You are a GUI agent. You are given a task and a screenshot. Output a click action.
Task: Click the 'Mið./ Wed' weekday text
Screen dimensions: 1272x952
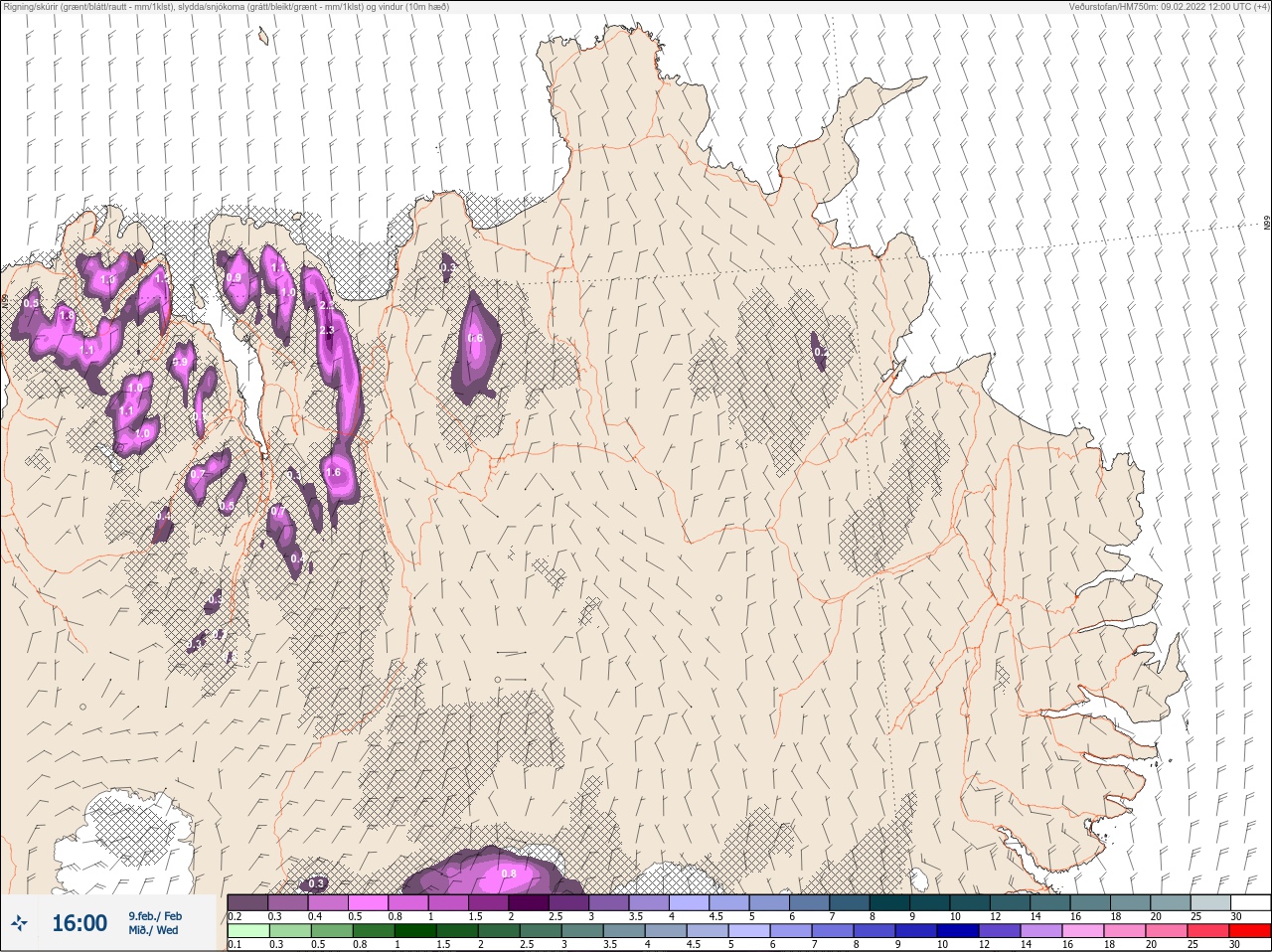[153, 930]
